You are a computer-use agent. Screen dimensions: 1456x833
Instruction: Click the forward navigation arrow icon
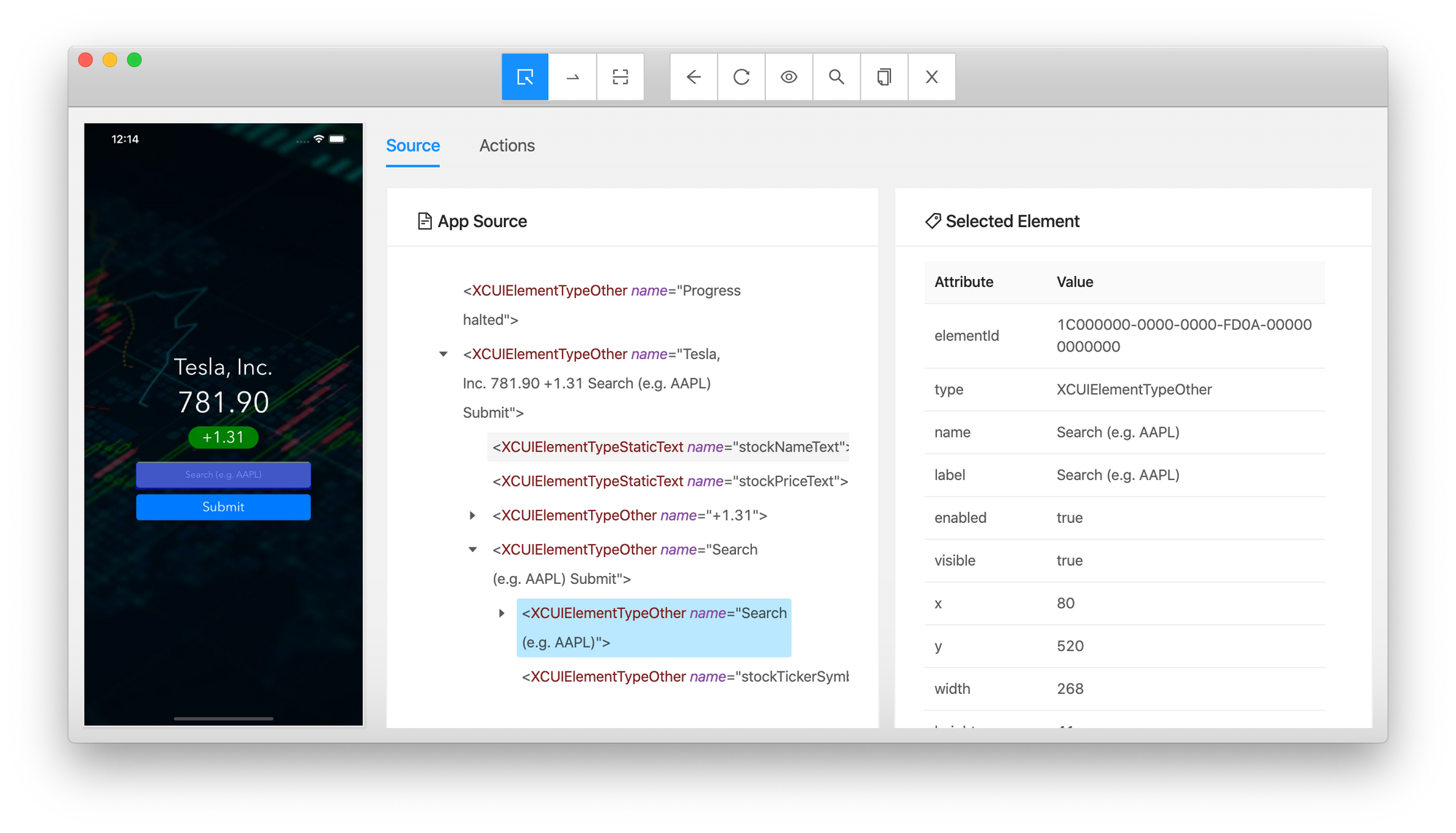(x=571, y=77)
